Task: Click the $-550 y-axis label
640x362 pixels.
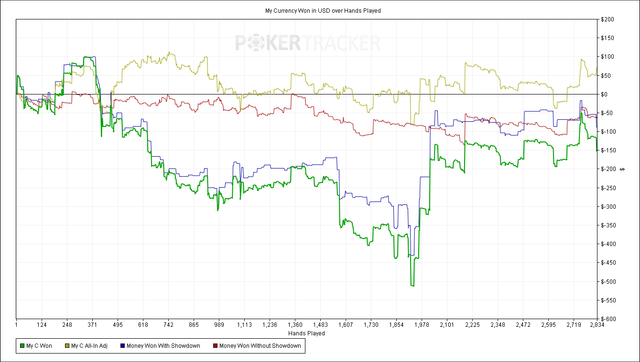Action: (x=608, y=300)
